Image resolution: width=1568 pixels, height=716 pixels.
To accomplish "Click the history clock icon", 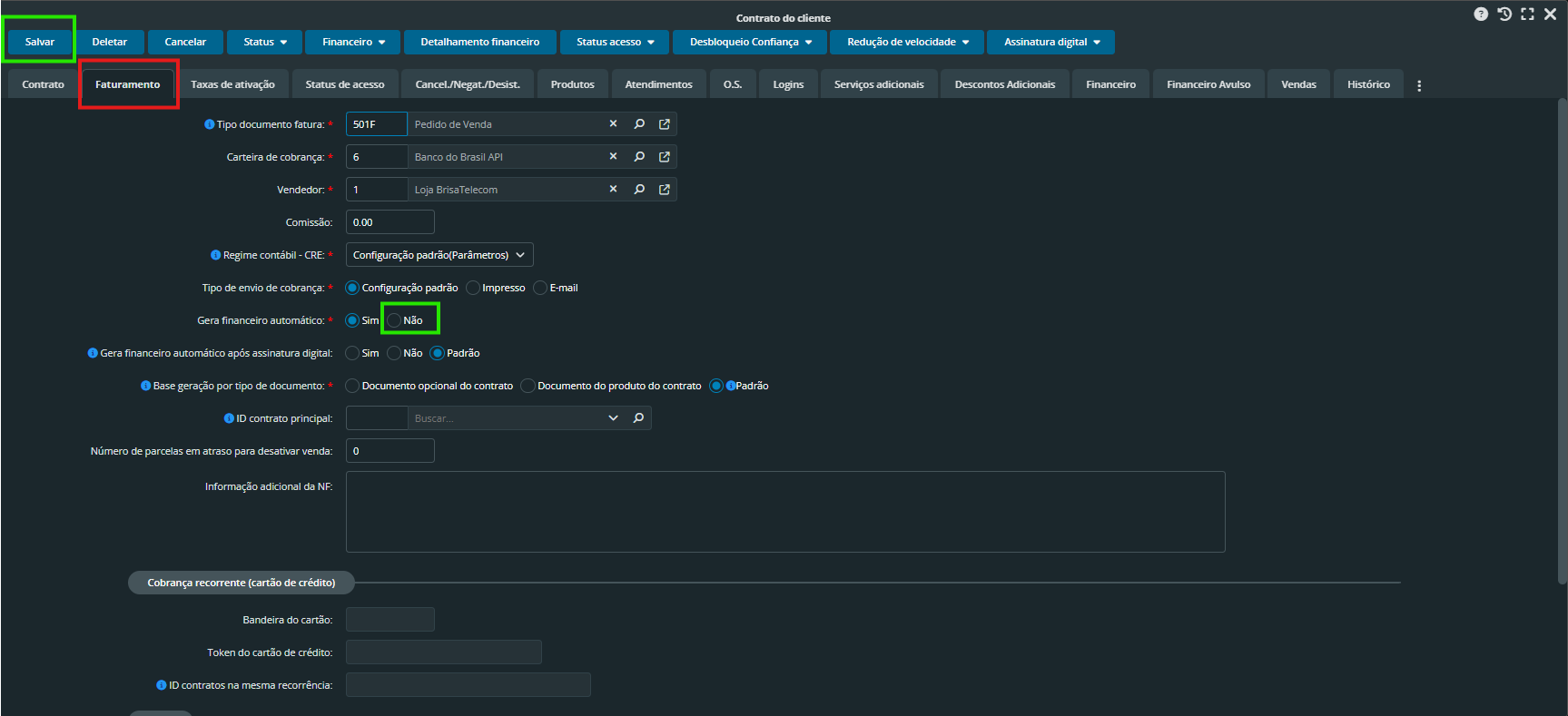I will point(1504,15).
